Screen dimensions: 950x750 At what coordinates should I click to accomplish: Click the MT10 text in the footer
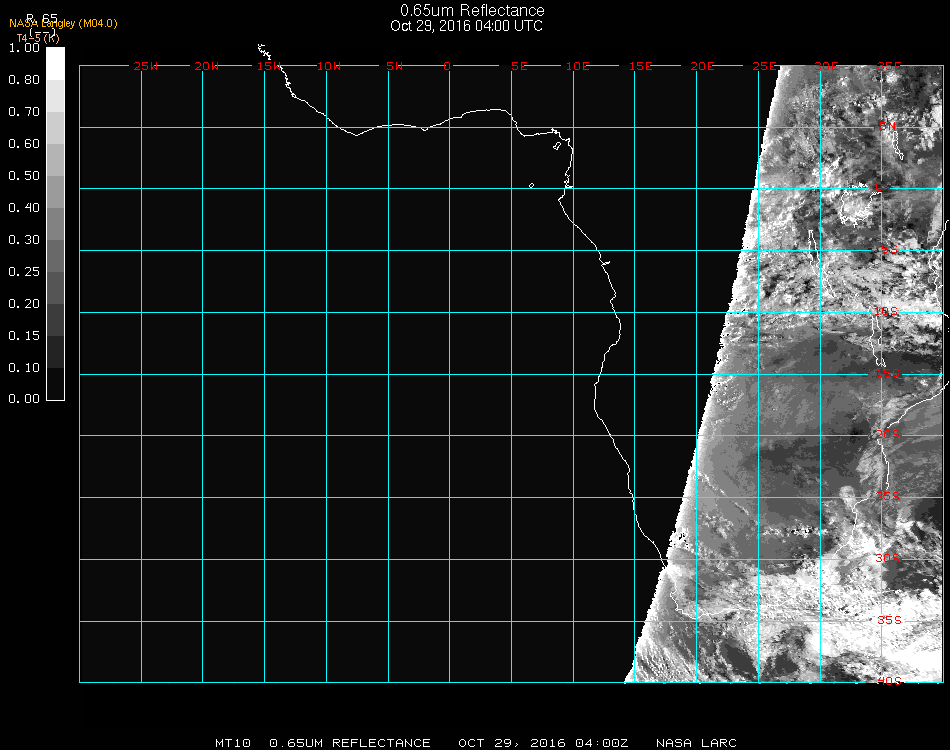click(x=233, y=743)
